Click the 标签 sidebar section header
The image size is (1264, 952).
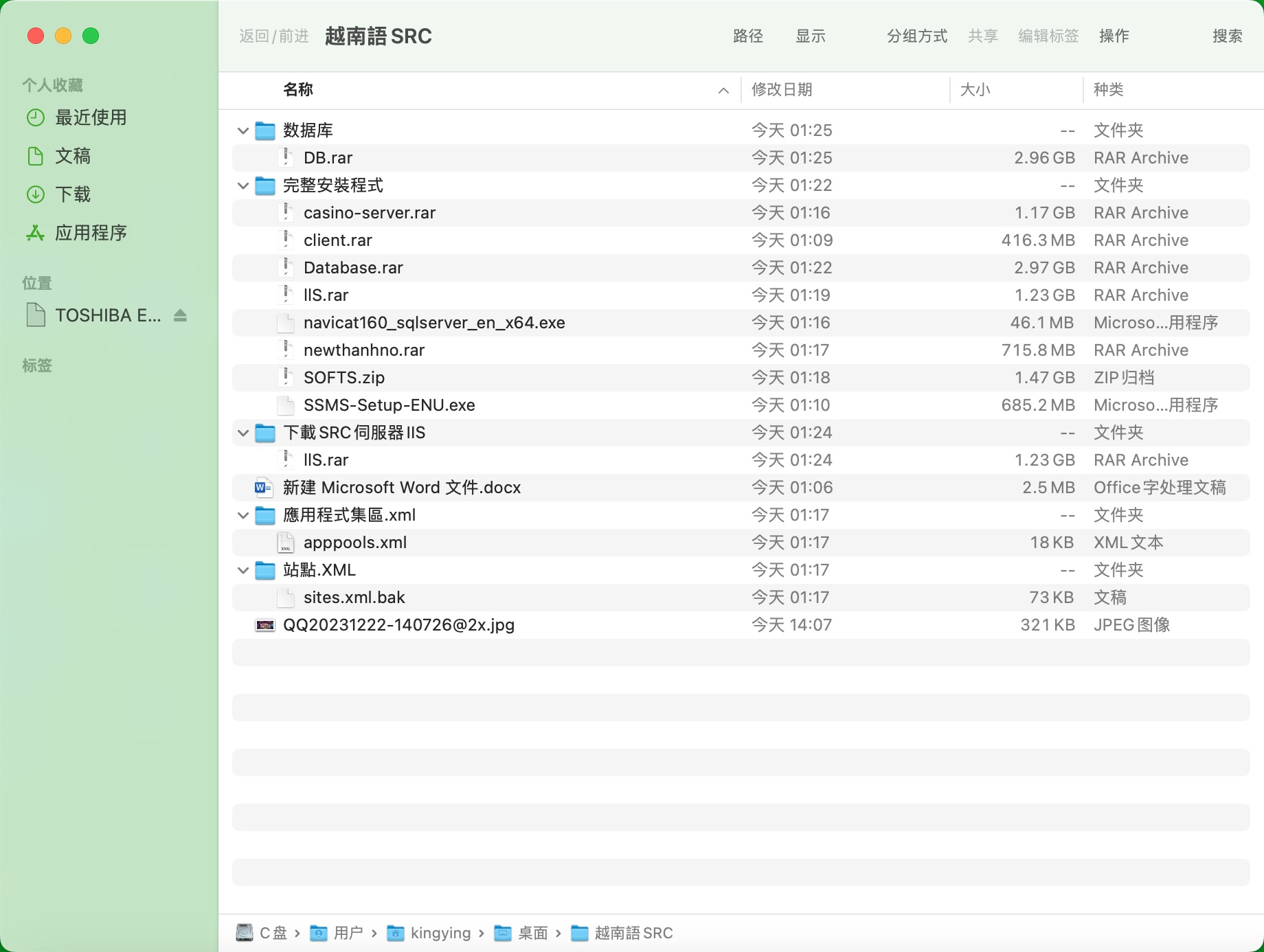[x=37, y=365]
